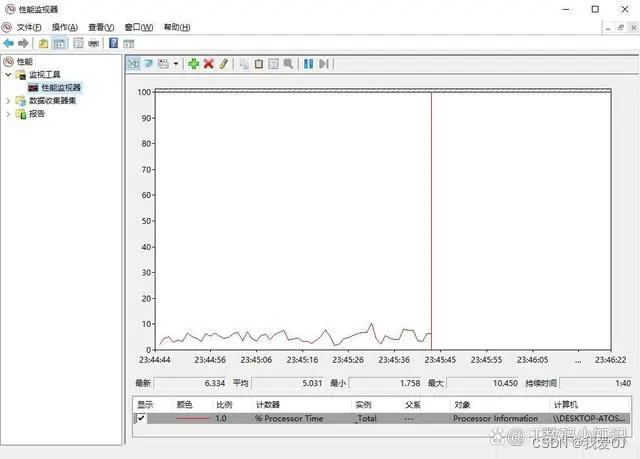Expand the 报告 node
This screenshot has height=459, width=640.
point(8,114)
